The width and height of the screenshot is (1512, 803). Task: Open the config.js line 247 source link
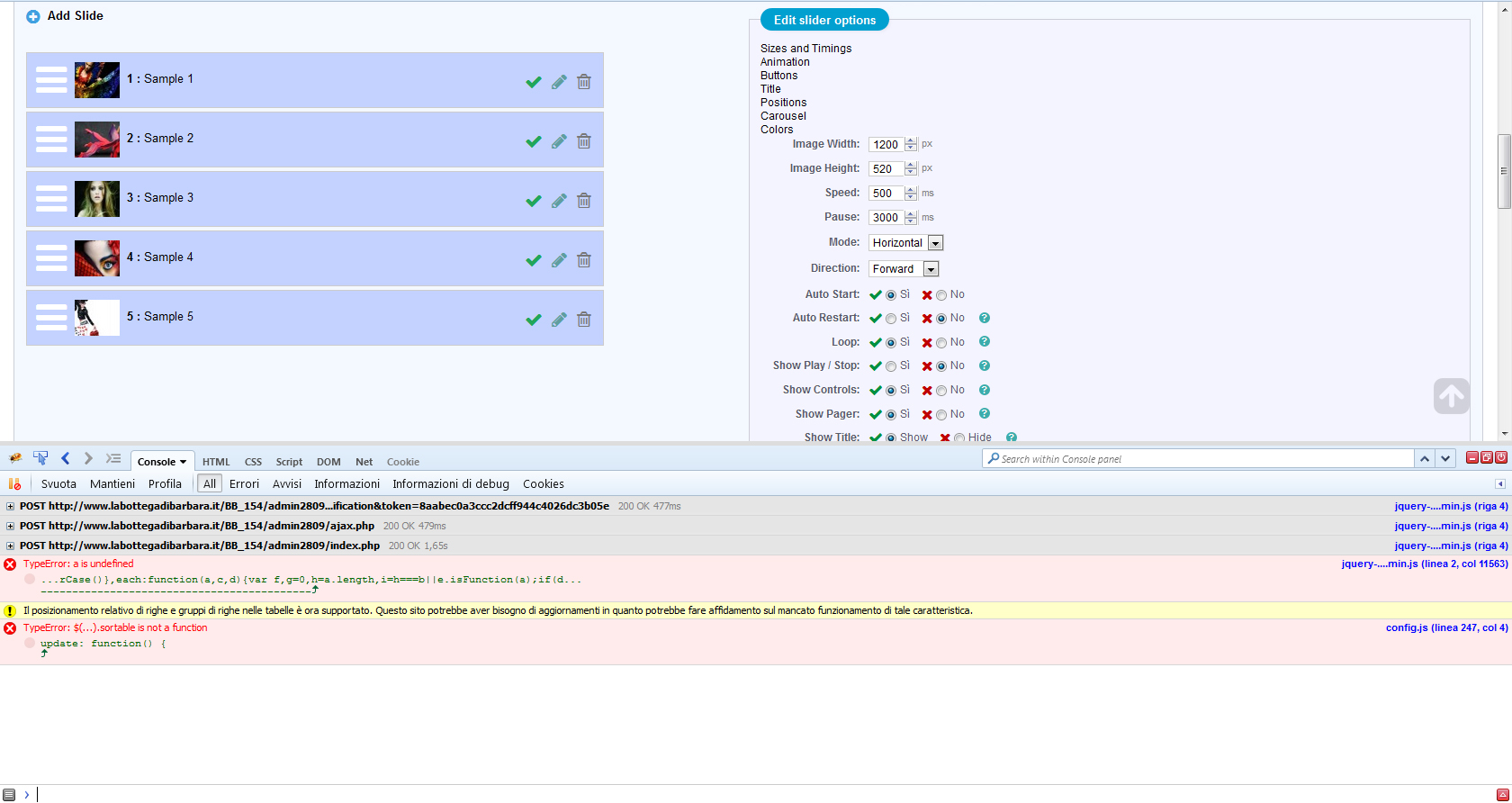[x=1447, y=628]
